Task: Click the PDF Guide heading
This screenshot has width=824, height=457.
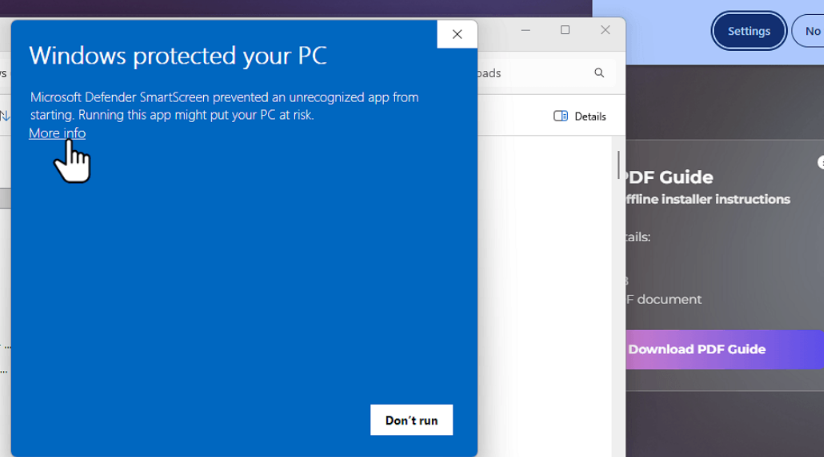Action: point(667,177)
